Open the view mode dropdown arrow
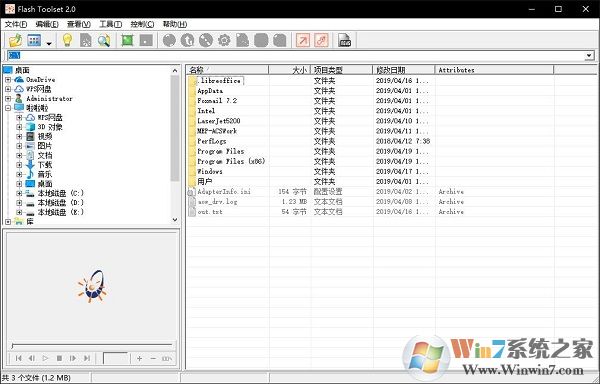The image size is (600, 384). 49,43
